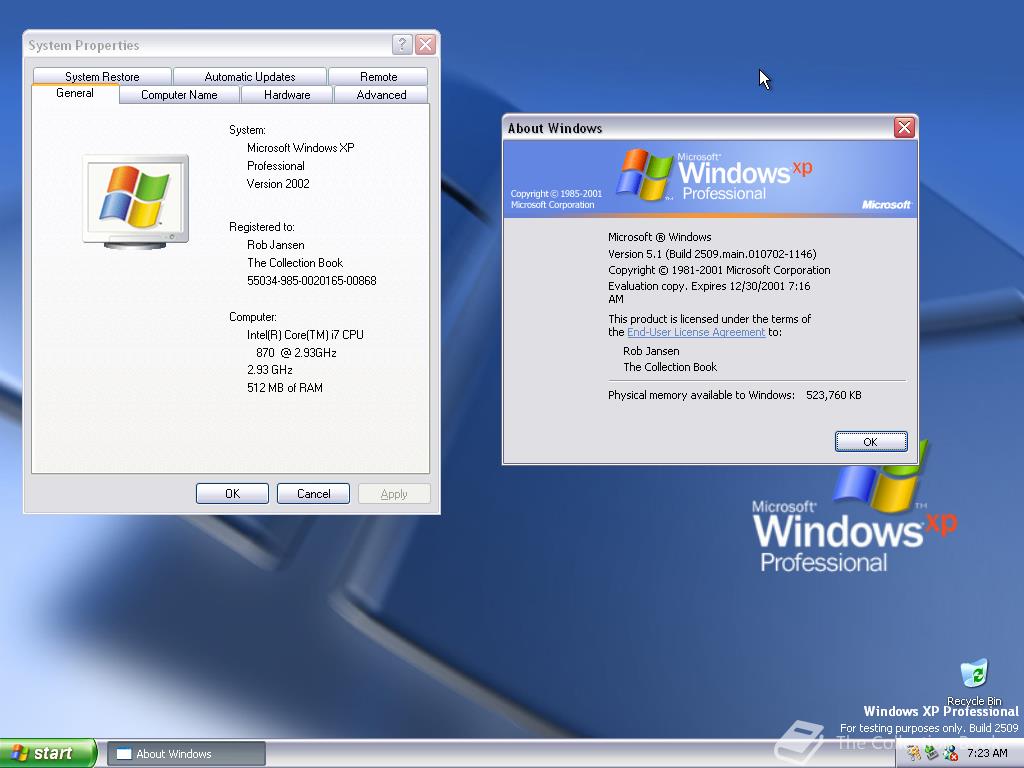The width and height of the screenshot is (1024, 768).
Task: Cancel the System Properties dialog
Action: click(x=313, y=494)
